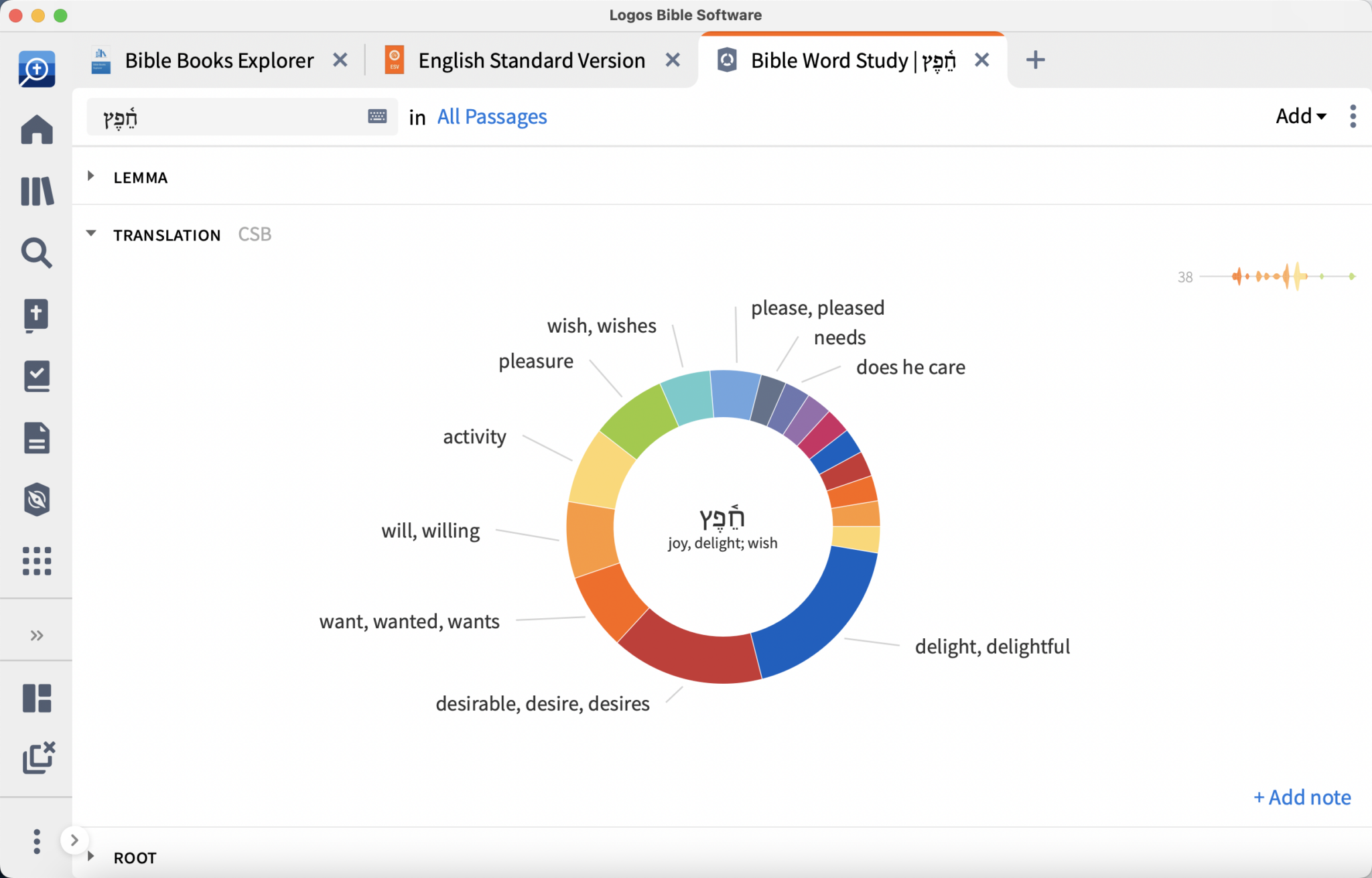Open the Hebrew keyboard icon
The width and height of the screenshot is (1372, 878).
tap(377, 117)
